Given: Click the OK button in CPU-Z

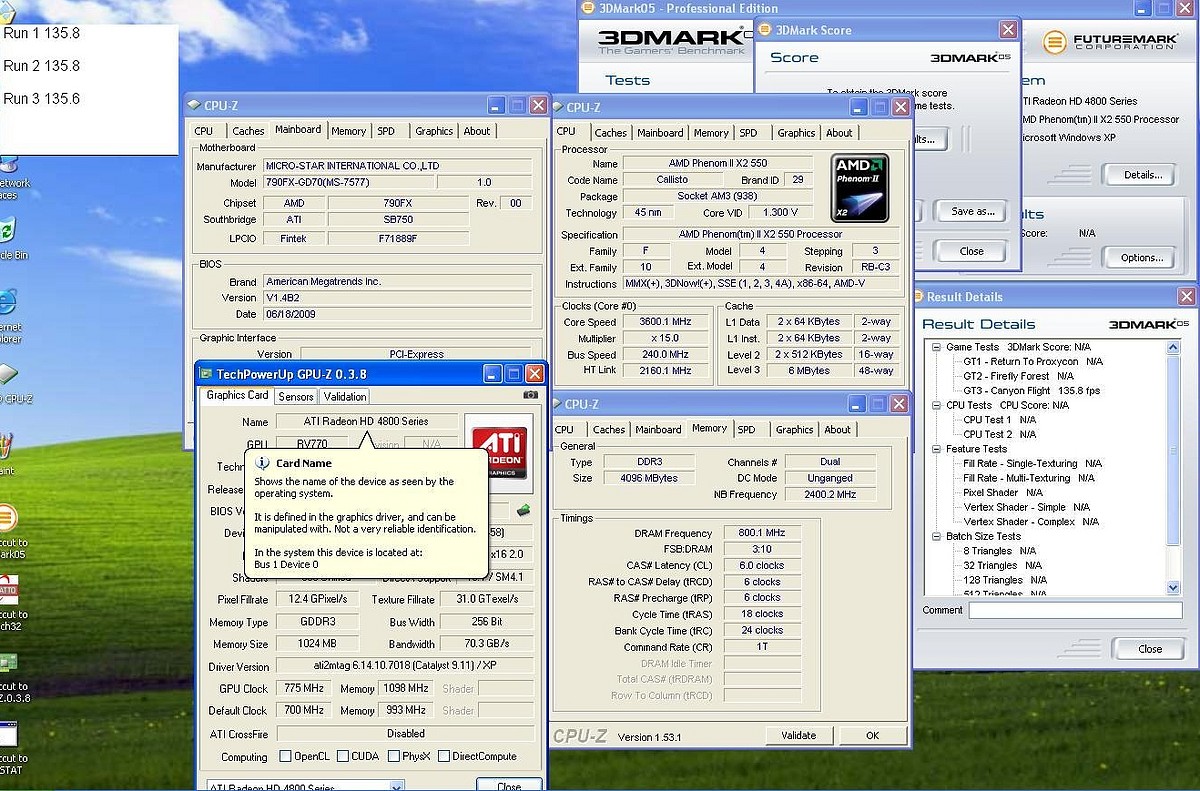Looking at the screenshot, I should pos(872,735).
